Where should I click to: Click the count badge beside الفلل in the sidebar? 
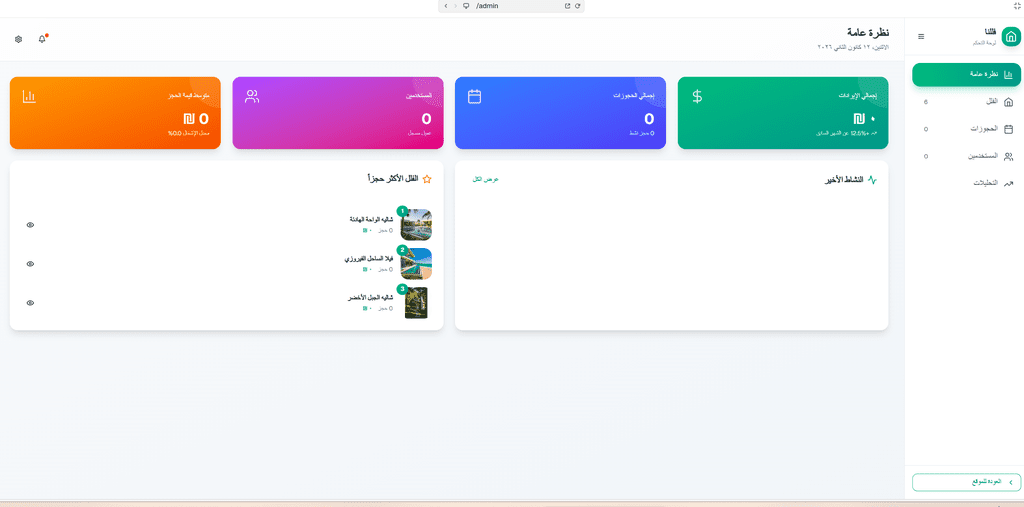(x=925, y=102)
